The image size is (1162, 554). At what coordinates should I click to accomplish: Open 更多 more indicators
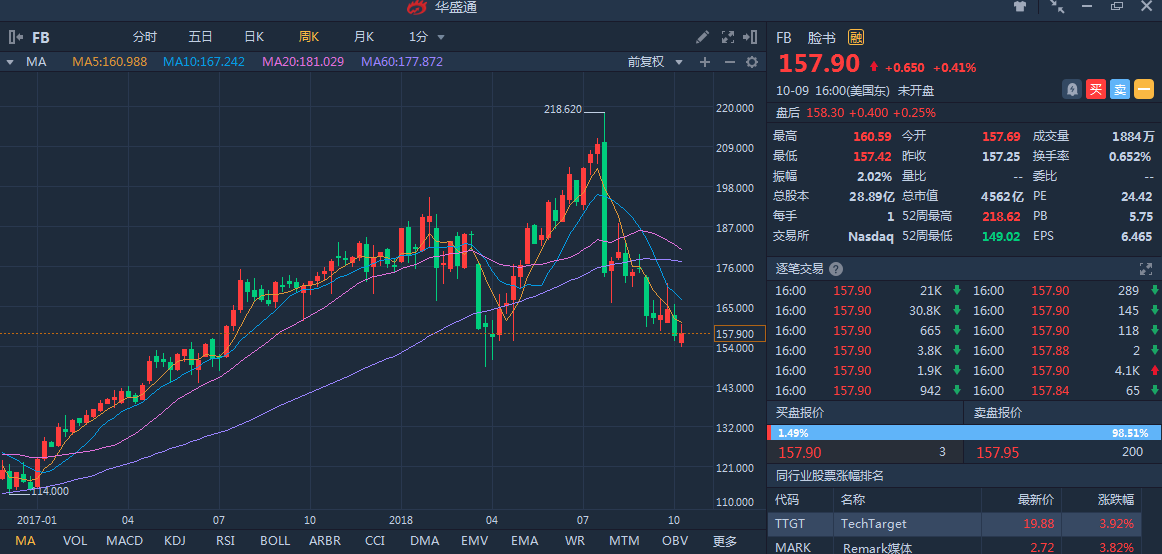(x=725, y=541)
